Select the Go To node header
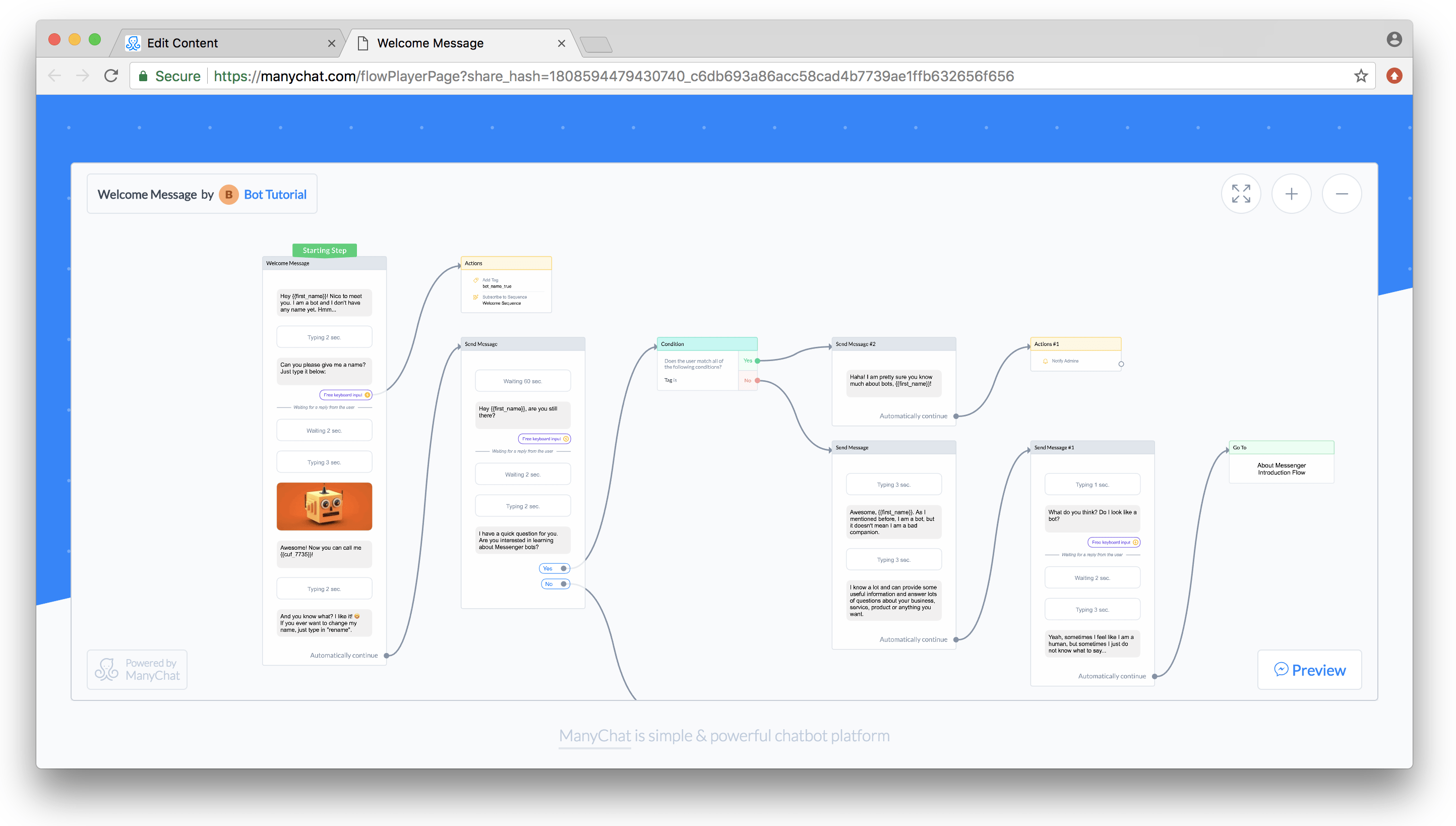This screenshot has width=1456, height=826. point(1281,448)
